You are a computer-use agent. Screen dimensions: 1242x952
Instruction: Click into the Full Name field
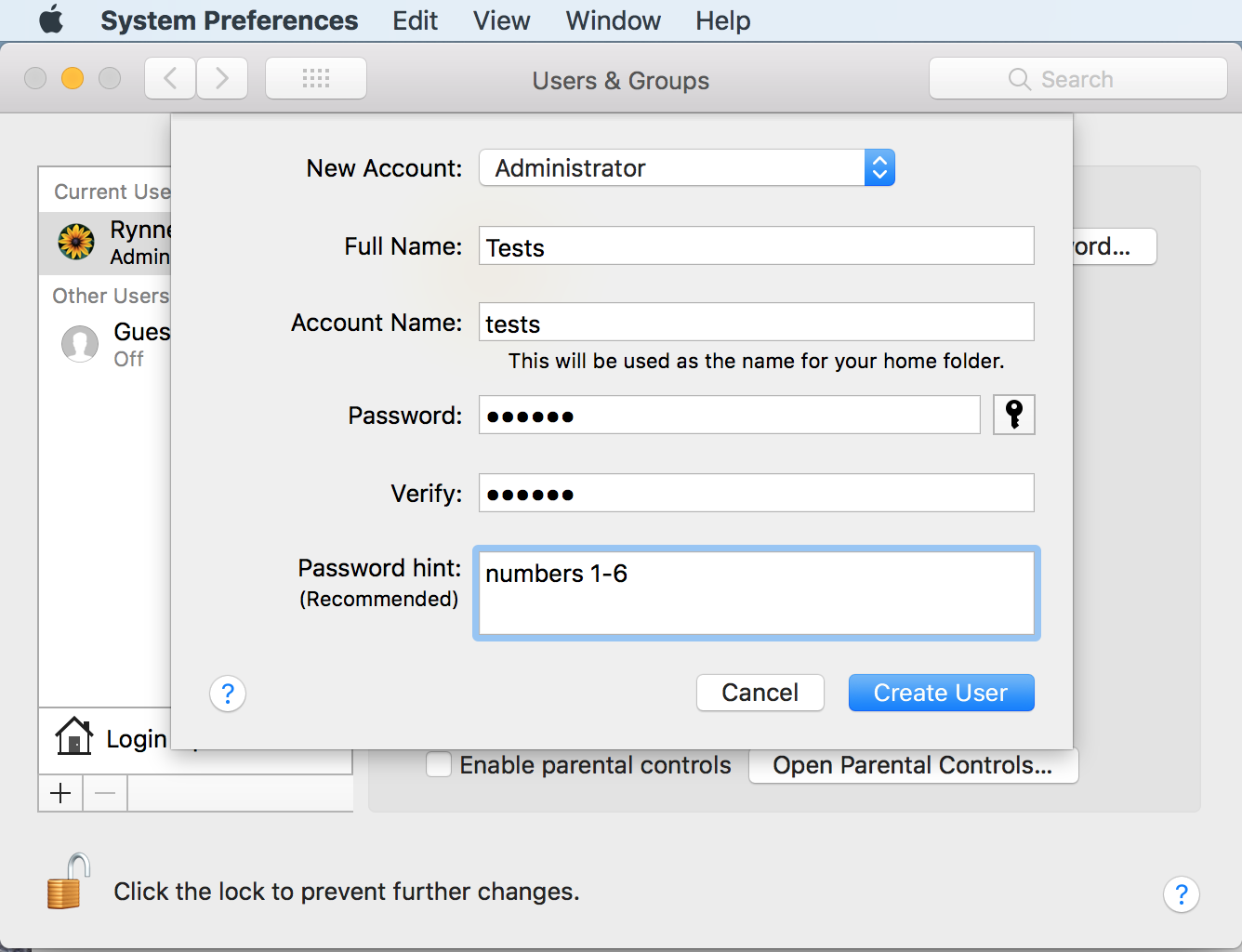coord(756,246)
